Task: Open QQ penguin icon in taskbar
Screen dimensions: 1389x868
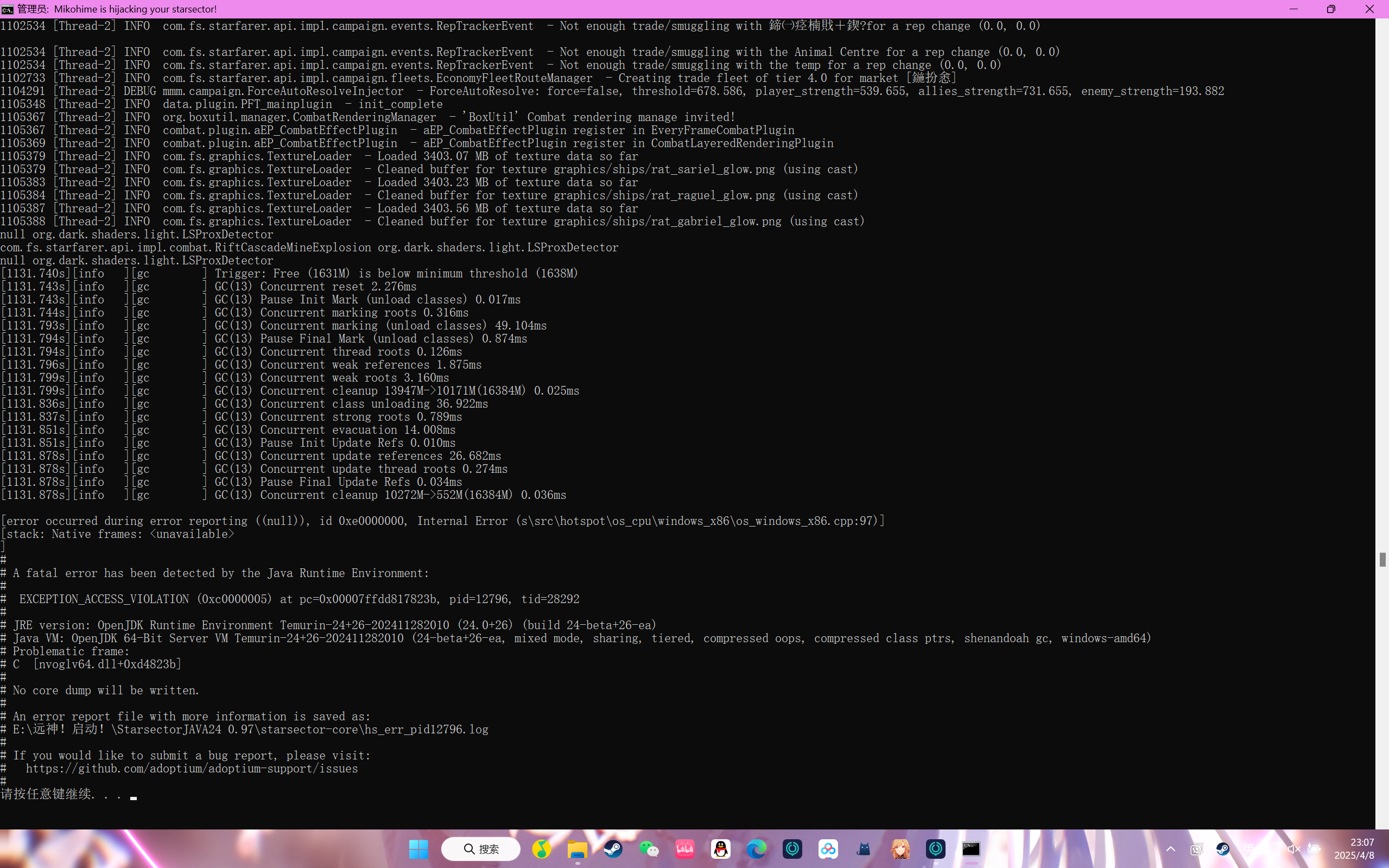Action: [721, 848]
